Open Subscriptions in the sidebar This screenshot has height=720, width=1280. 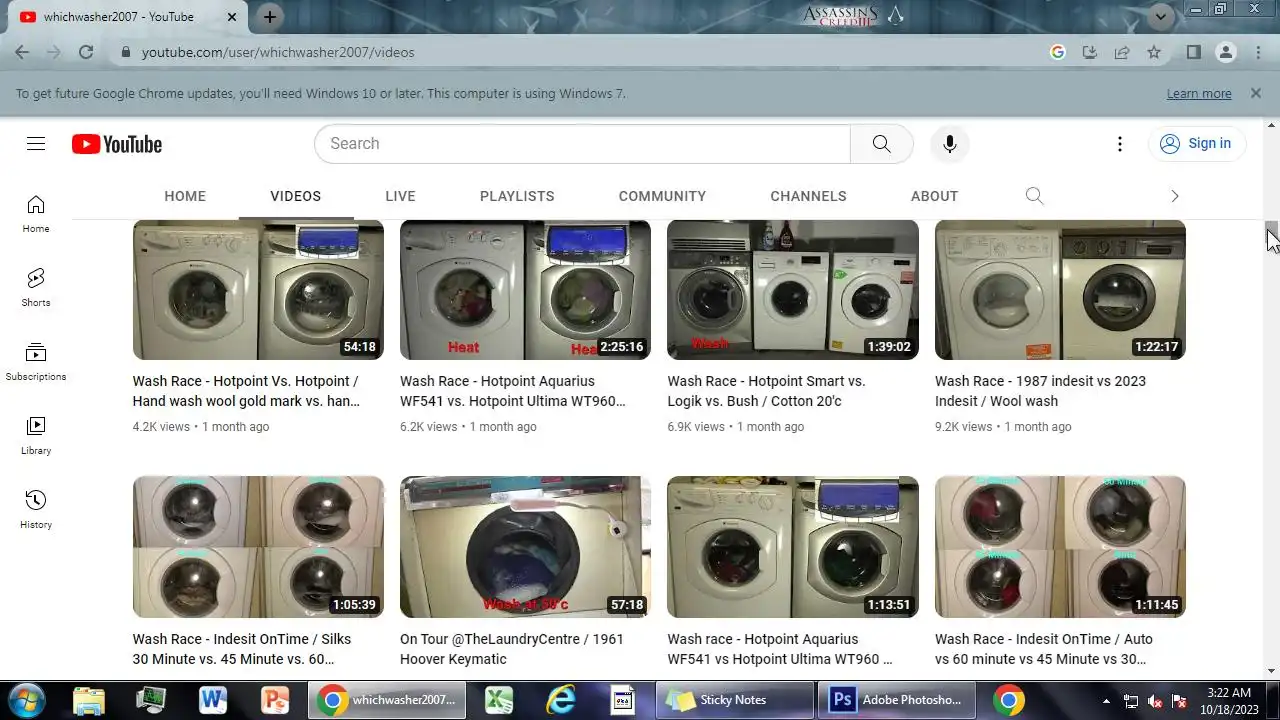36,362
